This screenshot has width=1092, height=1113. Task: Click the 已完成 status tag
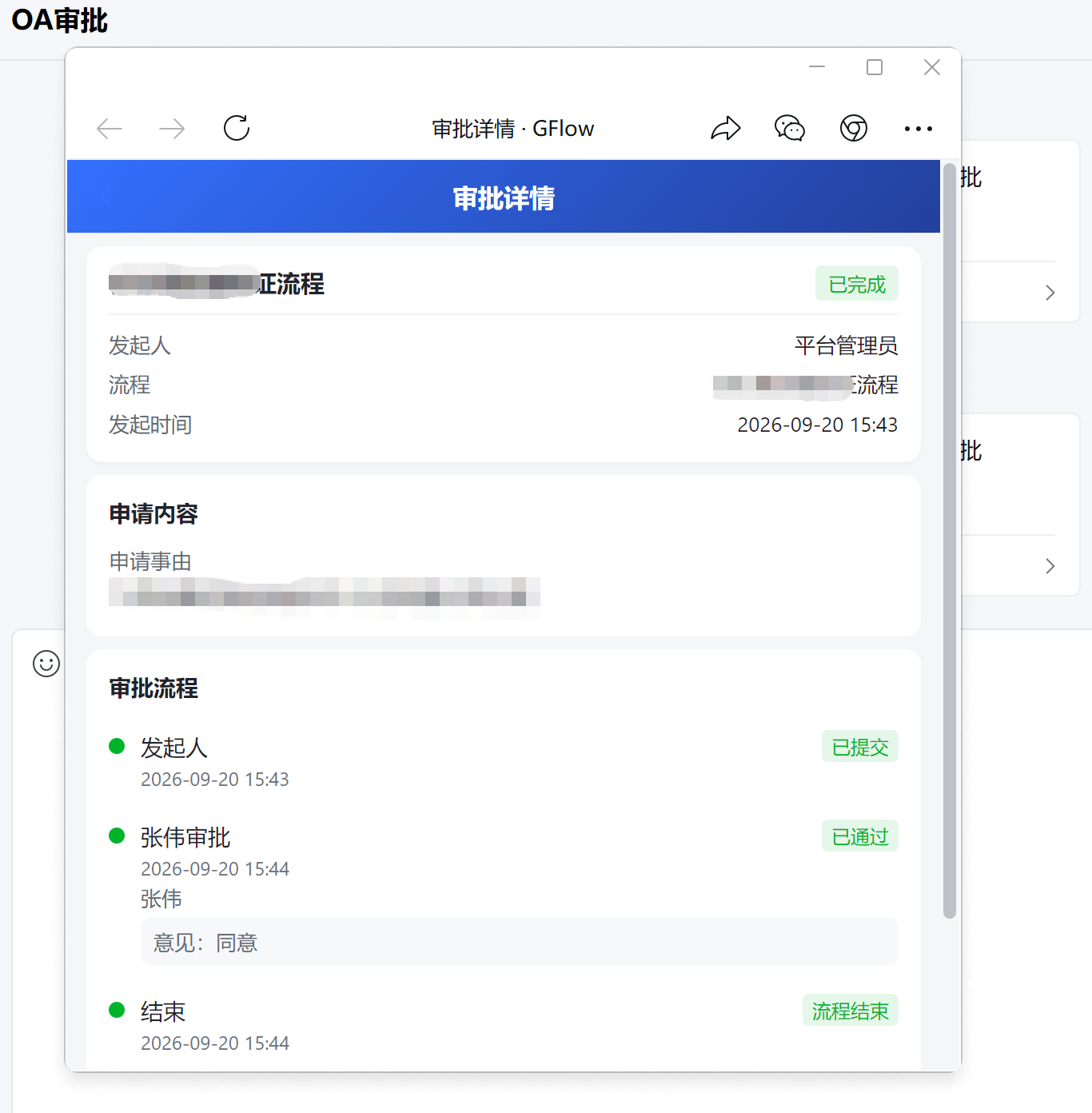click(857, 284)
